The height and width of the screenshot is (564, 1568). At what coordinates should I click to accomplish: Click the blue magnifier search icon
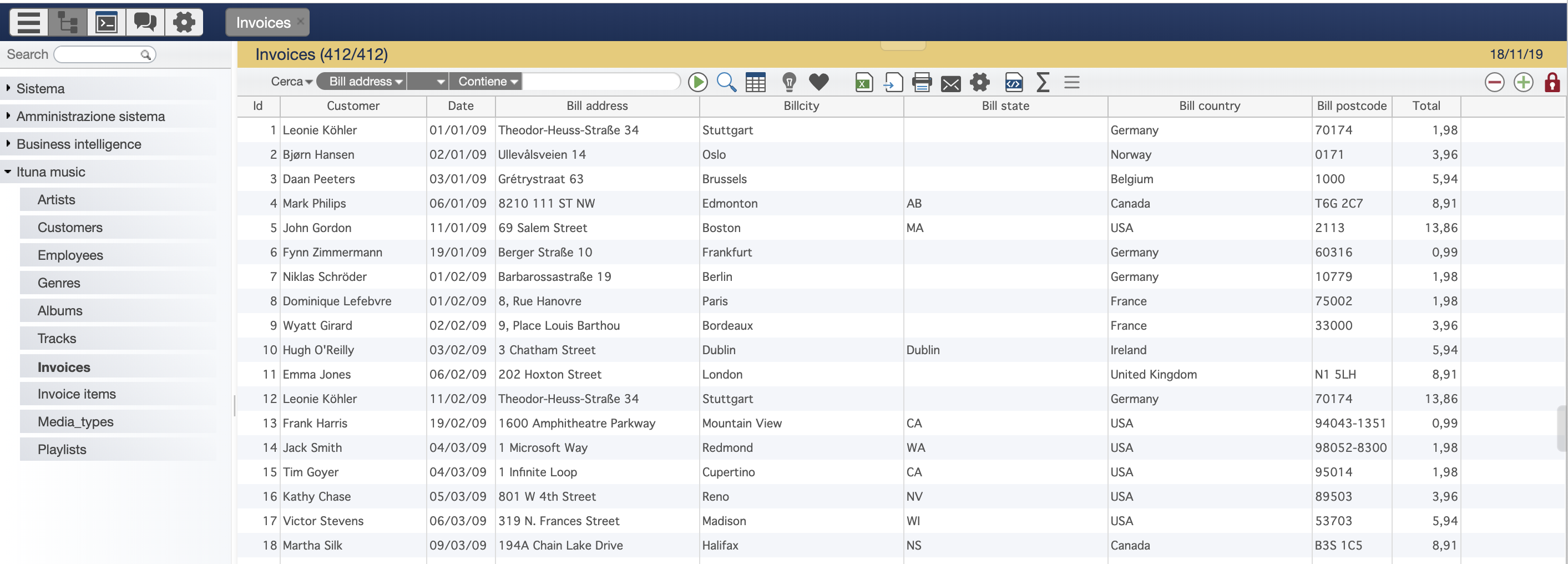coord(726,82)
